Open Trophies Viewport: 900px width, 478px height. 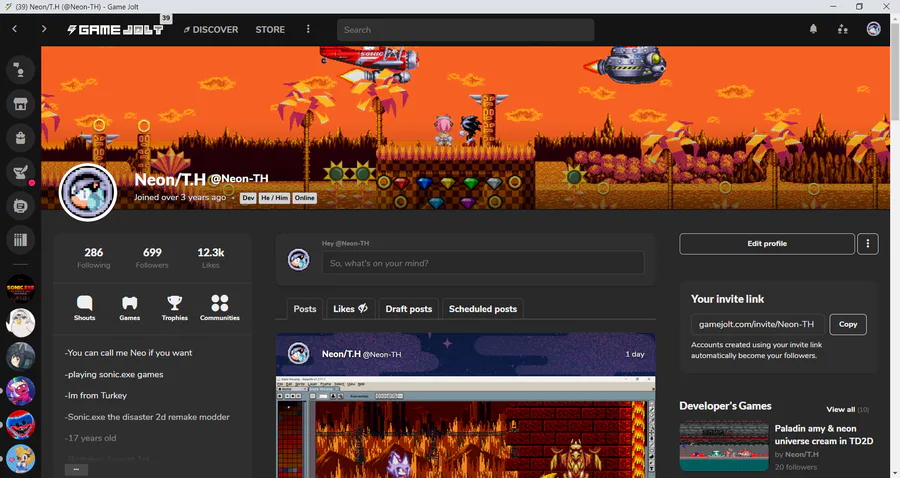pyautogui.click(x=174, y=308)
